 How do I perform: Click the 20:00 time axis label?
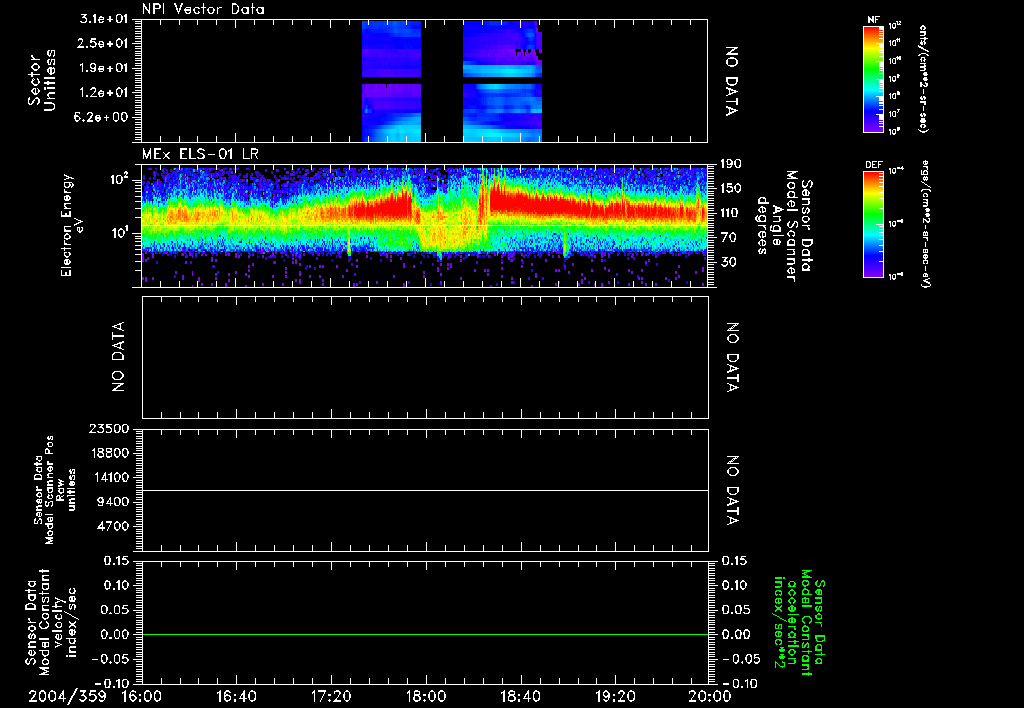(710, 696)
